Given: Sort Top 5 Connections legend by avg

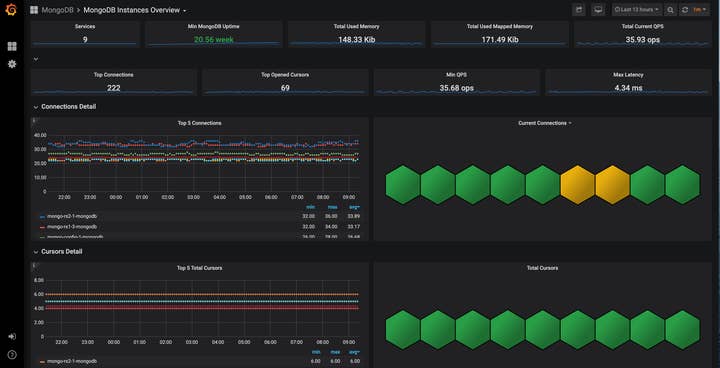Looking at the screenshot, I should [354, 207].
